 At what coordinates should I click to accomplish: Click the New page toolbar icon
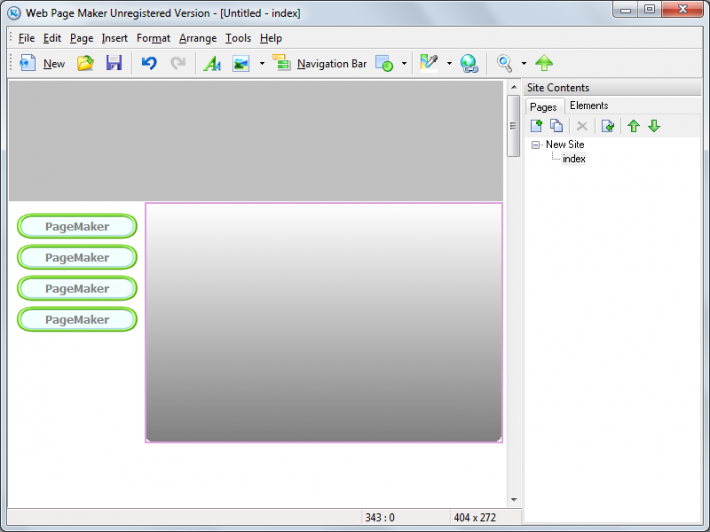click(28, 63)
